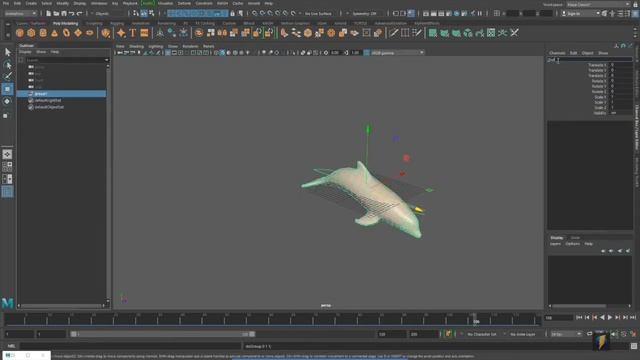This screenshot has height=360, width=640.
Task: Toggle the viewport grid icon
Action: coord(168,53)
